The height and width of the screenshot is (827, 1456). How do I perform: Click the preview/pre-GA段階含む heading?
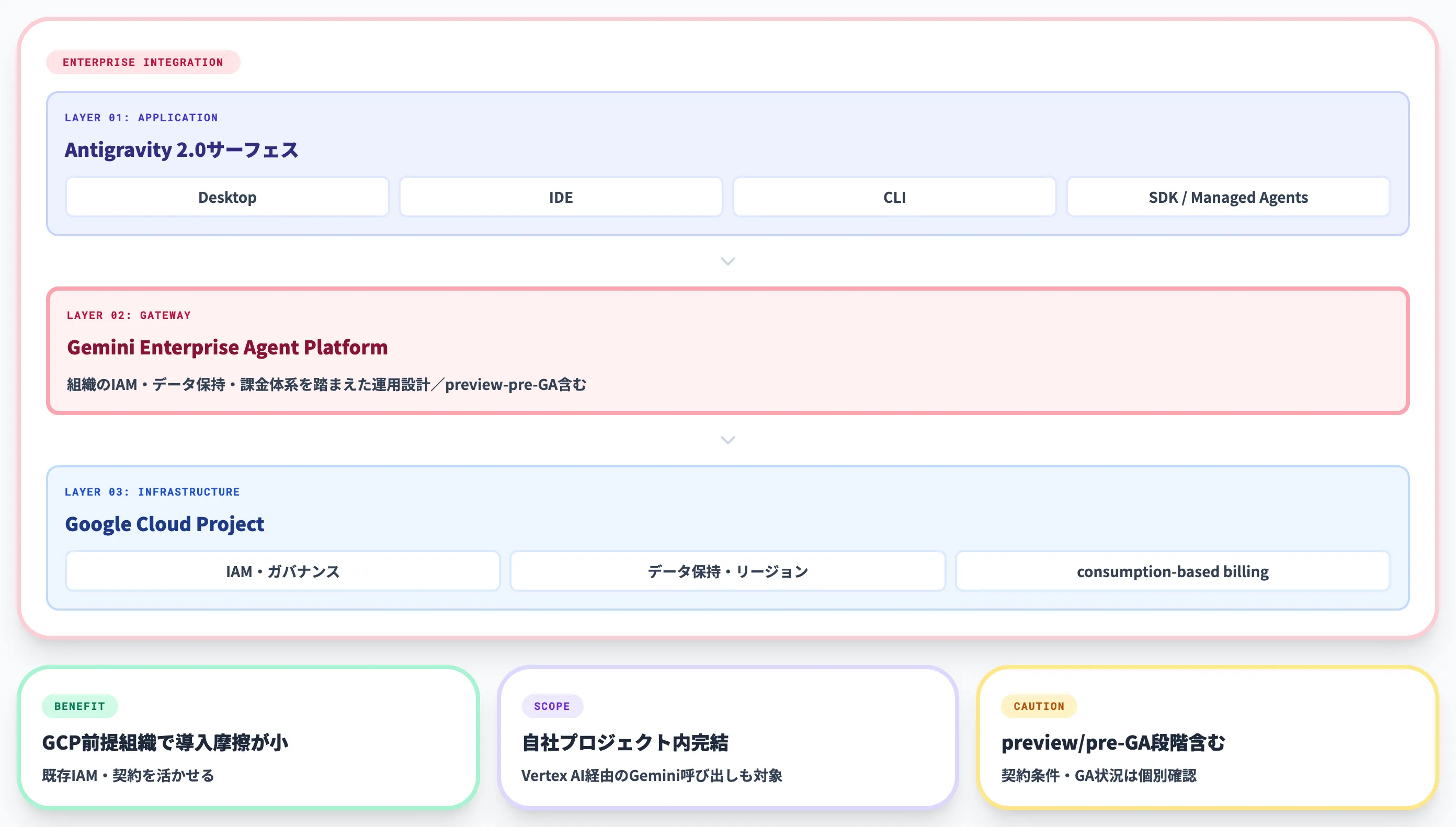pyautogui.click(x=1113, y=742)
